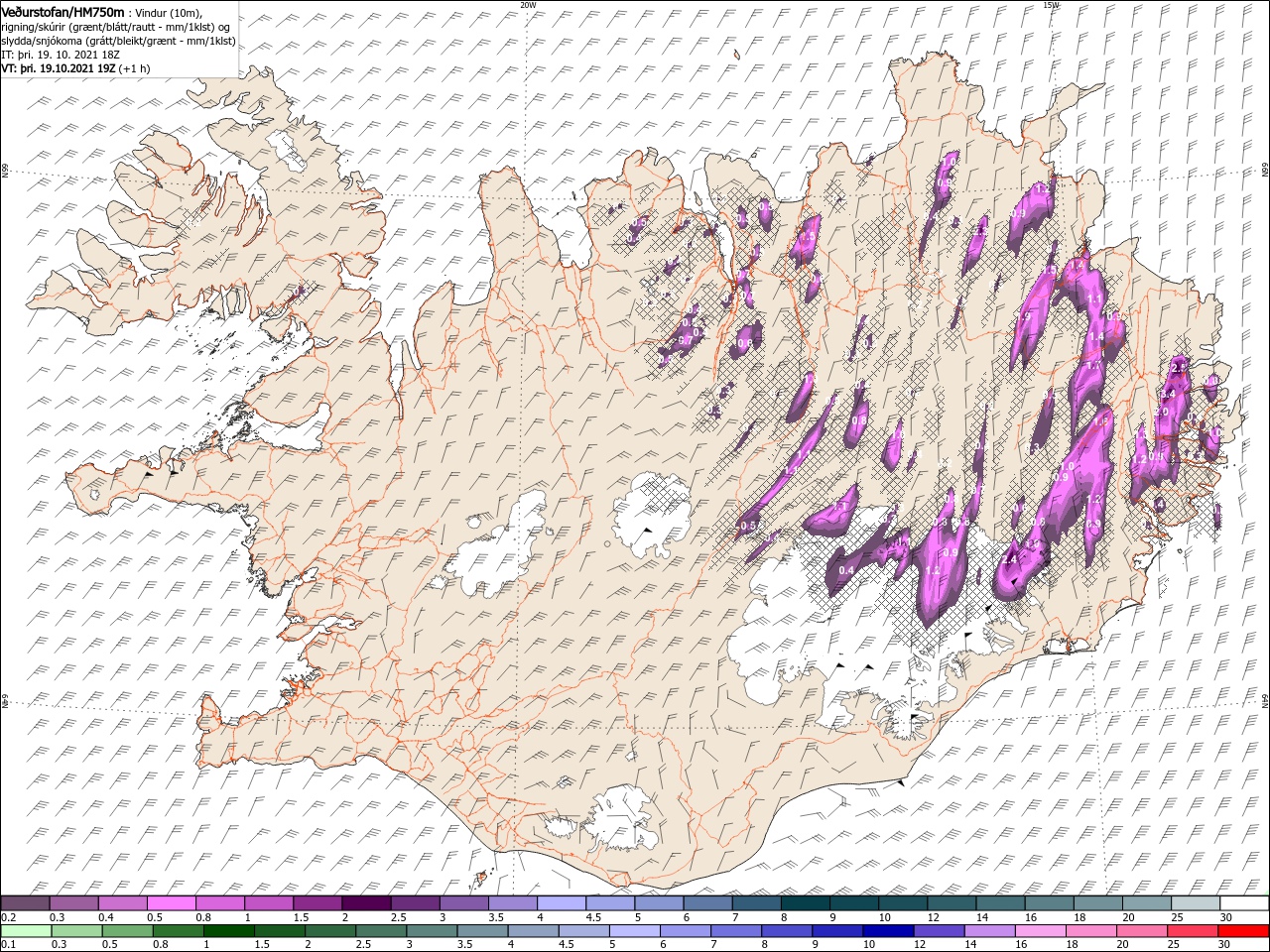Pick the light grey 25 snow legend swatch
The height and width of the screenshot is (952, 1270).
(1196, 902)
